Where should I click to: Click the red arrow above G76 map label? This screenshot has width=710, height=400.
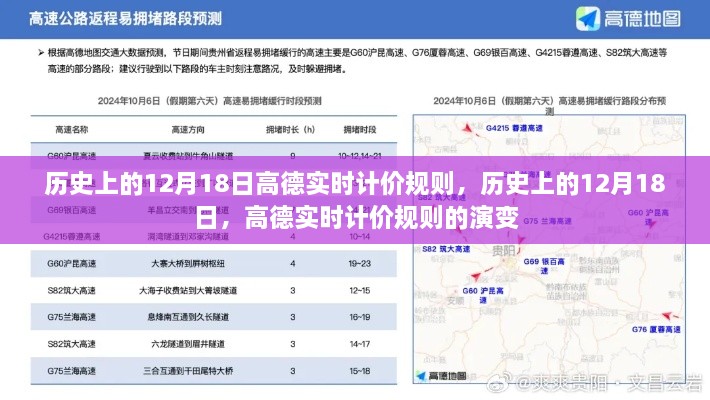[668, 315]
